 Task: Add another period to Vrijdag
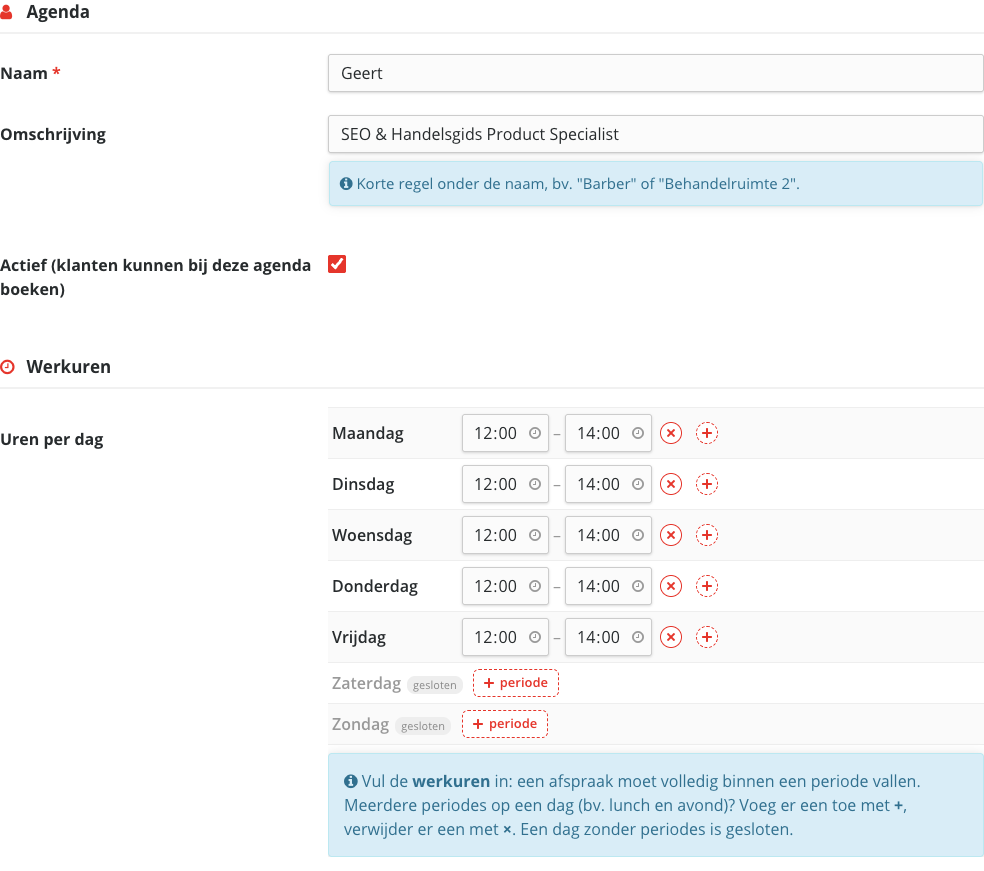(707, 637)
